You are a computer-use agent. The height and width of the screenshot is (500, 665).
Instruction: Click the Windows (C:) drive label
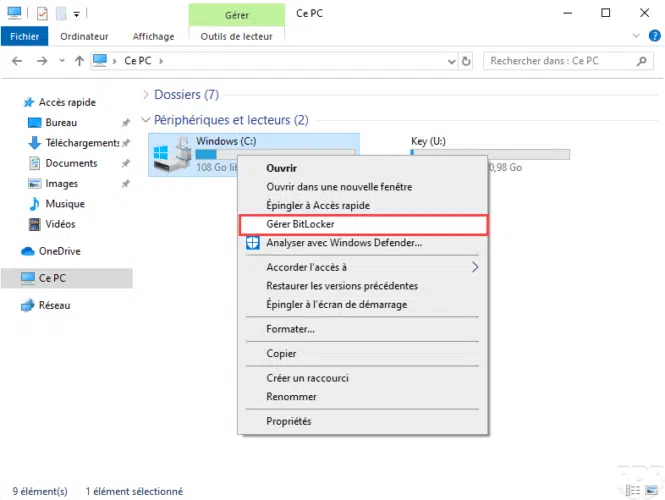pyautogui.click(x=226, y=141)
